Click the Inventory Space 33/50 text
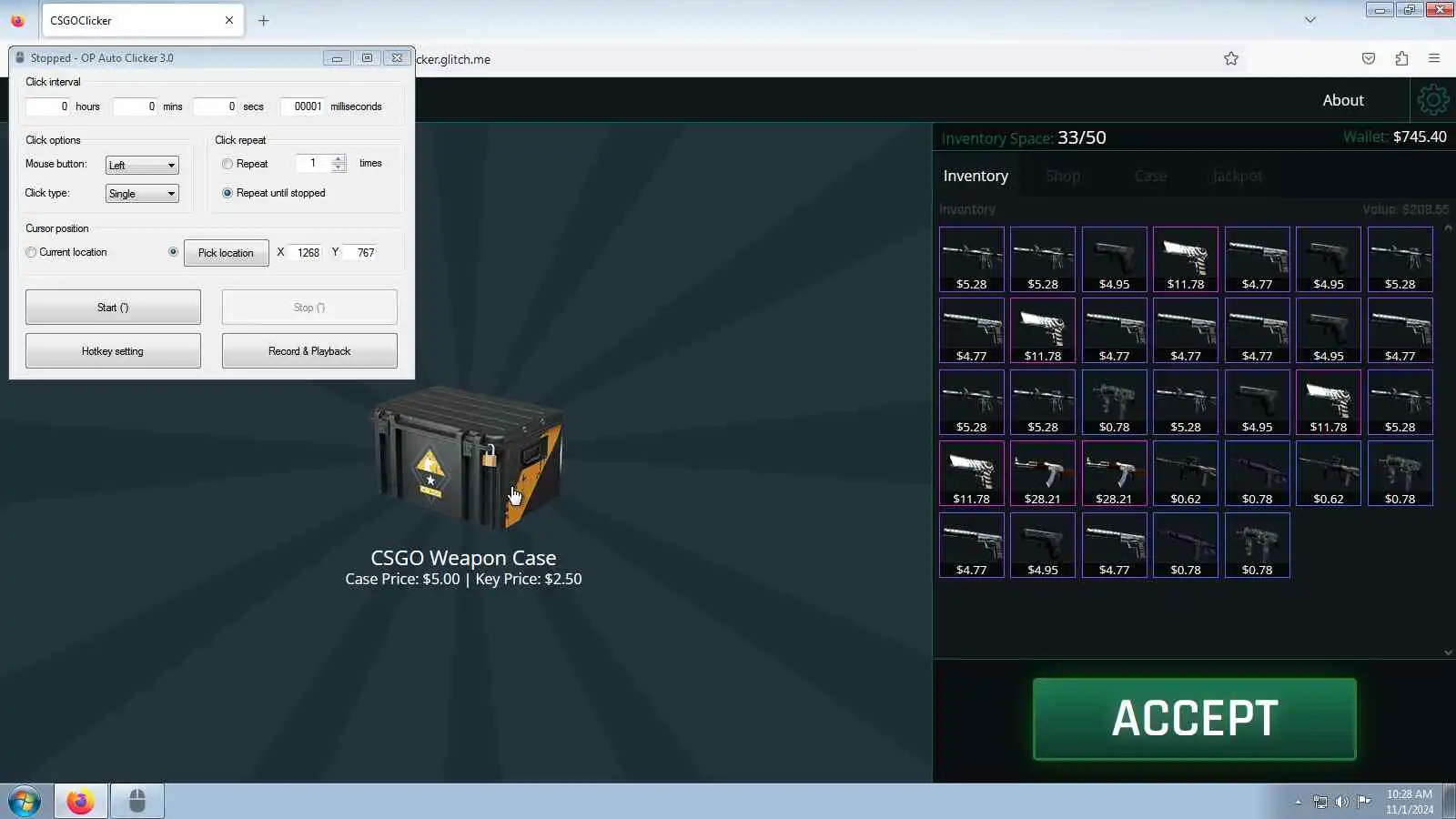 point(1024,137)
